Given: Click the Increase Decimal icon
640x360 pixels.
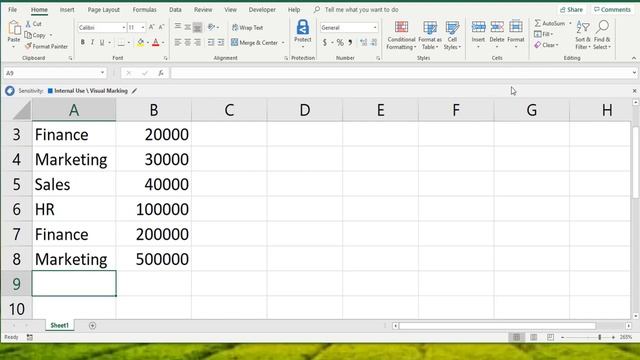Looking at the screenshot, I should [x=363, y=42].
